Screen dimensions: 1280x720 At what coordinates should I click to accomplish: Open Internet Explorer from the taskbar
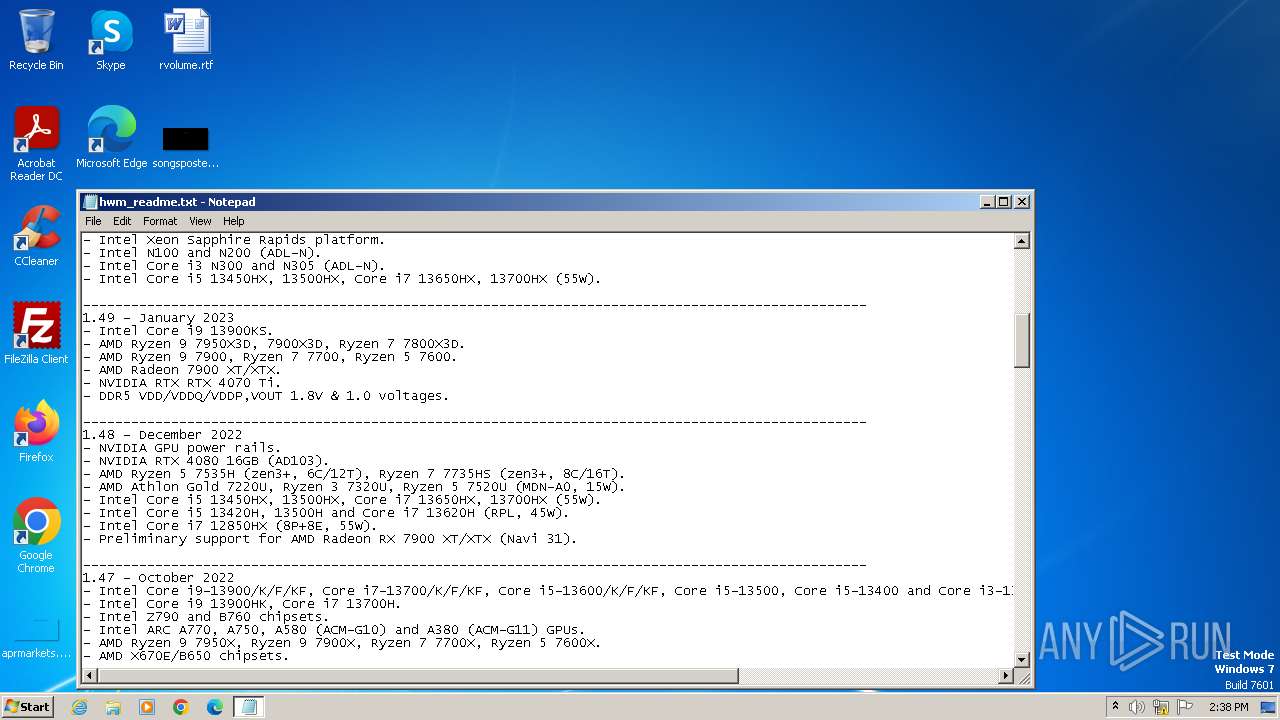coord(79,707)
